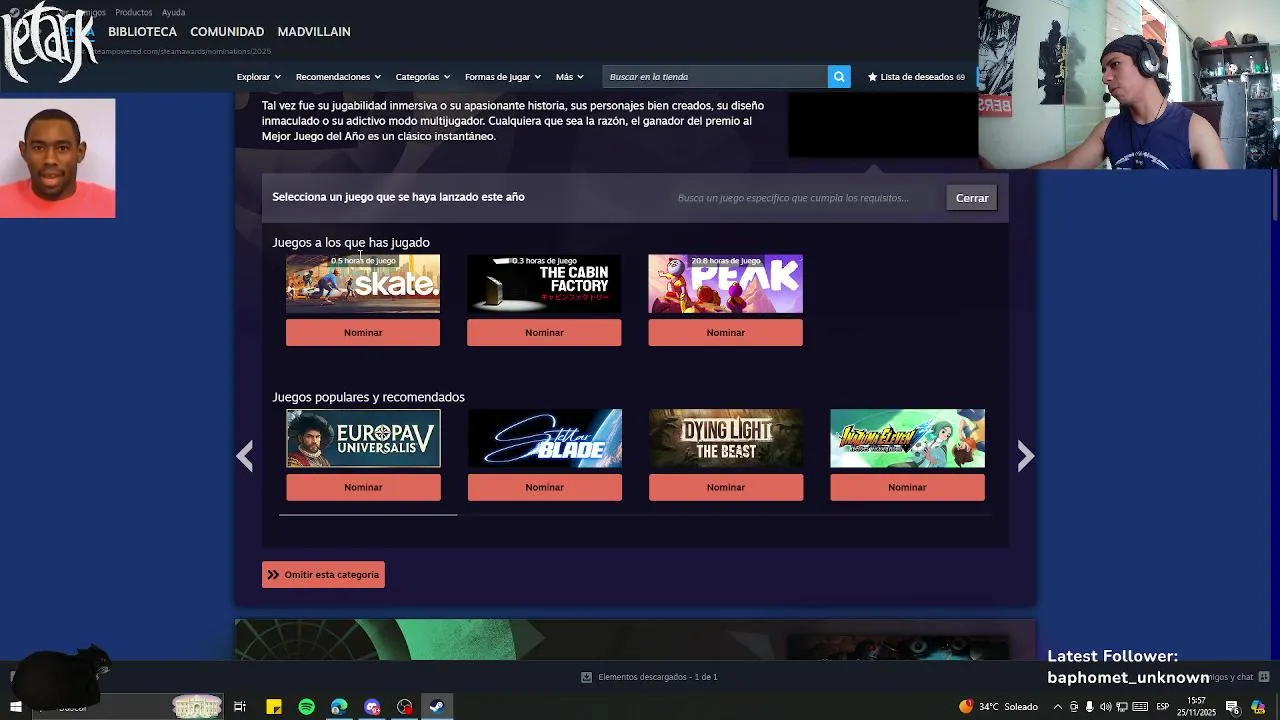Open Amigos y chat grid icon
1280x720 pixels.
point(1264,677)
